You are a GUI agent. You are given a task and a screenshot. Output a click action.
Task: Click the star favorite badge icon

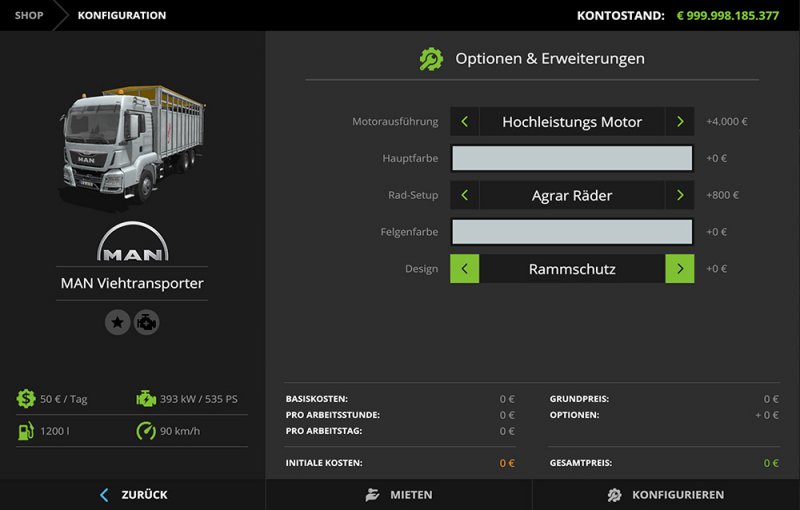click(x=118, y=322)
